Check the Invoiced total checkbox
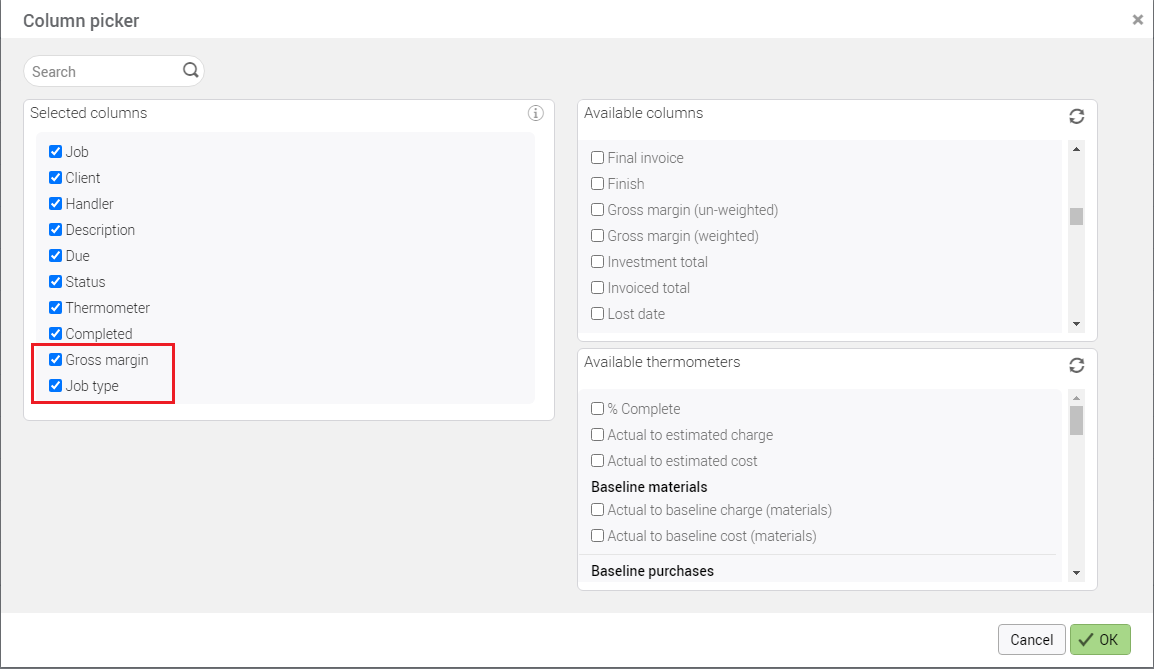The height and width of the screenshot is (669, 1154). click(598, 288)
